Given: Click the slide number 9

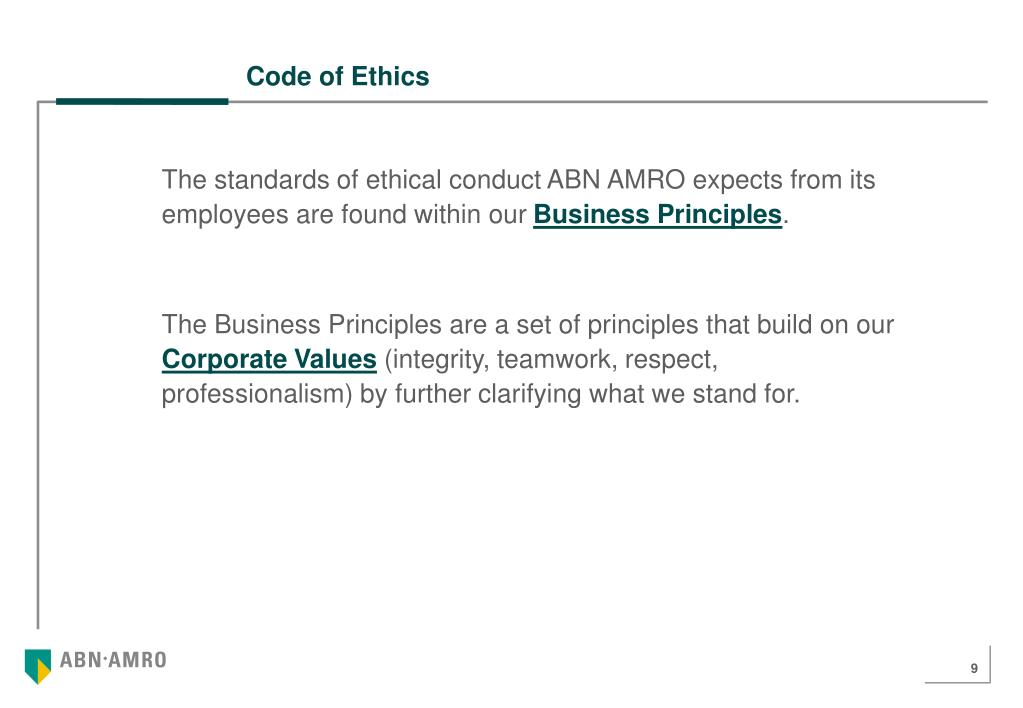Looking at the screenshot, I should click(973, 669).
